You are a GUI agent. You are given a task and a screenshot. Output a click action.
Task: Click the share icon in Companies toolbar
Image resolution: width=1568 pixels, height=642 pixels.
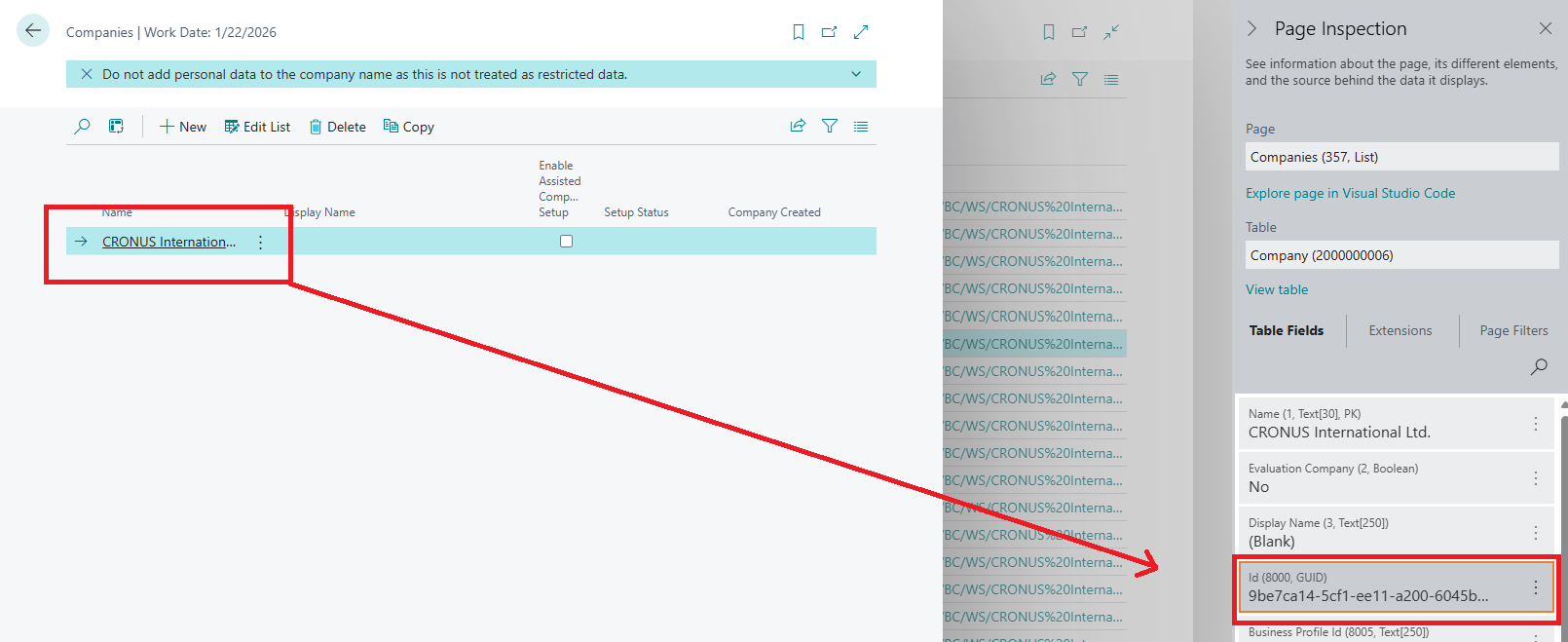[798, 126]
